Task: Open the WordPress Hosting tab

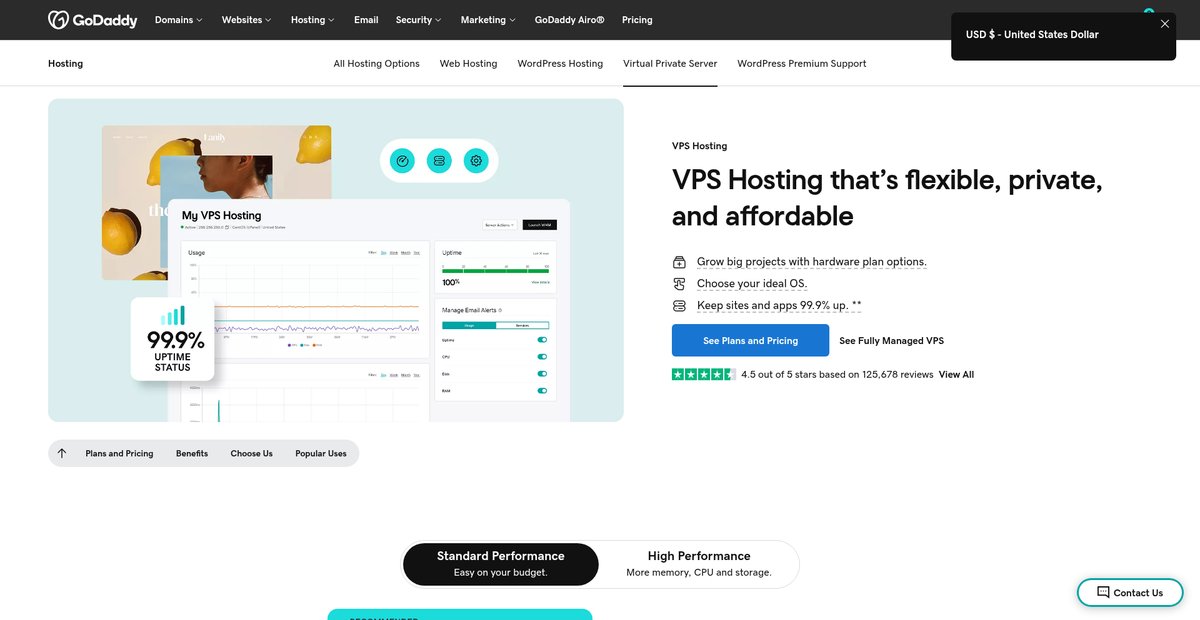Action: 560,64
